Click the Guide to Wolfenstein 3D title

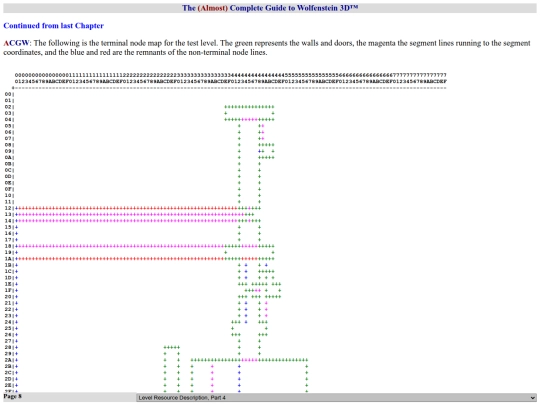pyautogui.click(x=270, y=8)
